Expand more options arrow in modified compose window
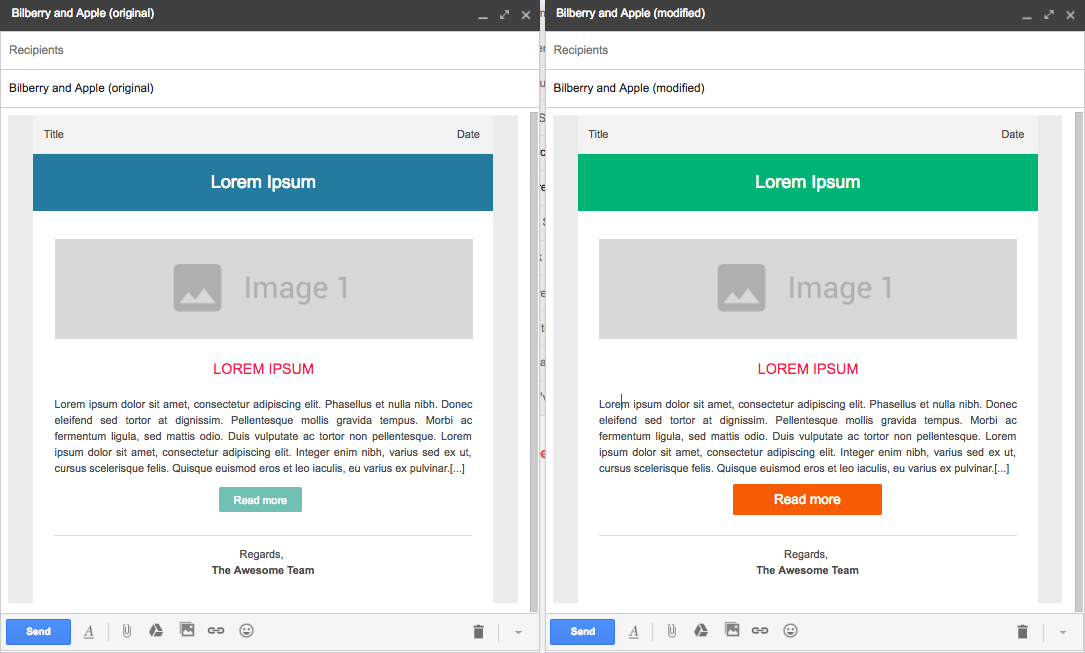This screenshot has width=1085, height=653. coord(1062,632)
